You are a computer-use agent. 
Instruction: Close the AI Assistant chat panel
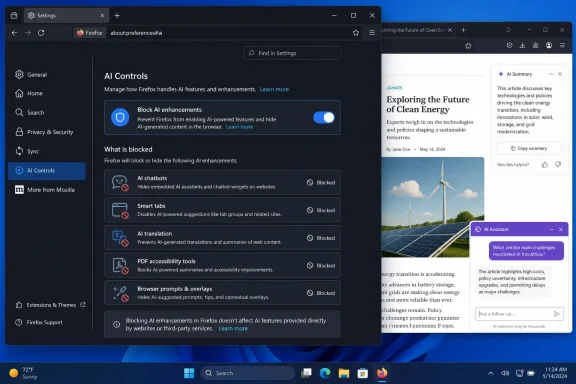point(561,229)
